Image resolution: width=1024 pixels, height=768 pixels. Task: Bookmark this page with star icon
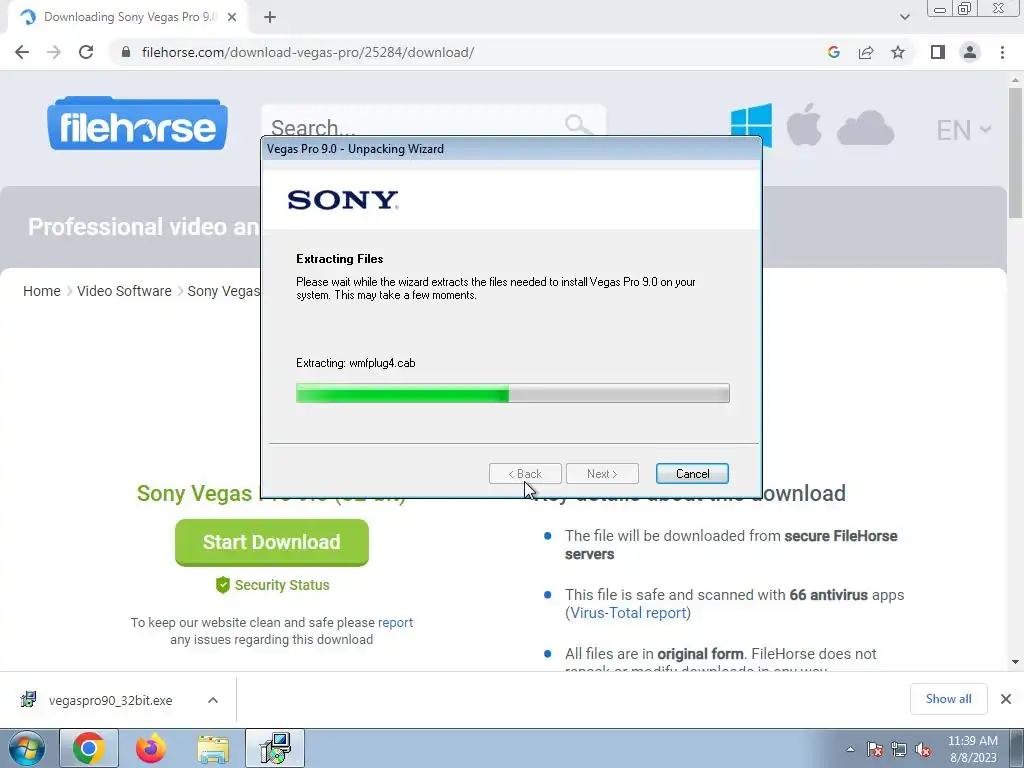(x=898, y=52)
